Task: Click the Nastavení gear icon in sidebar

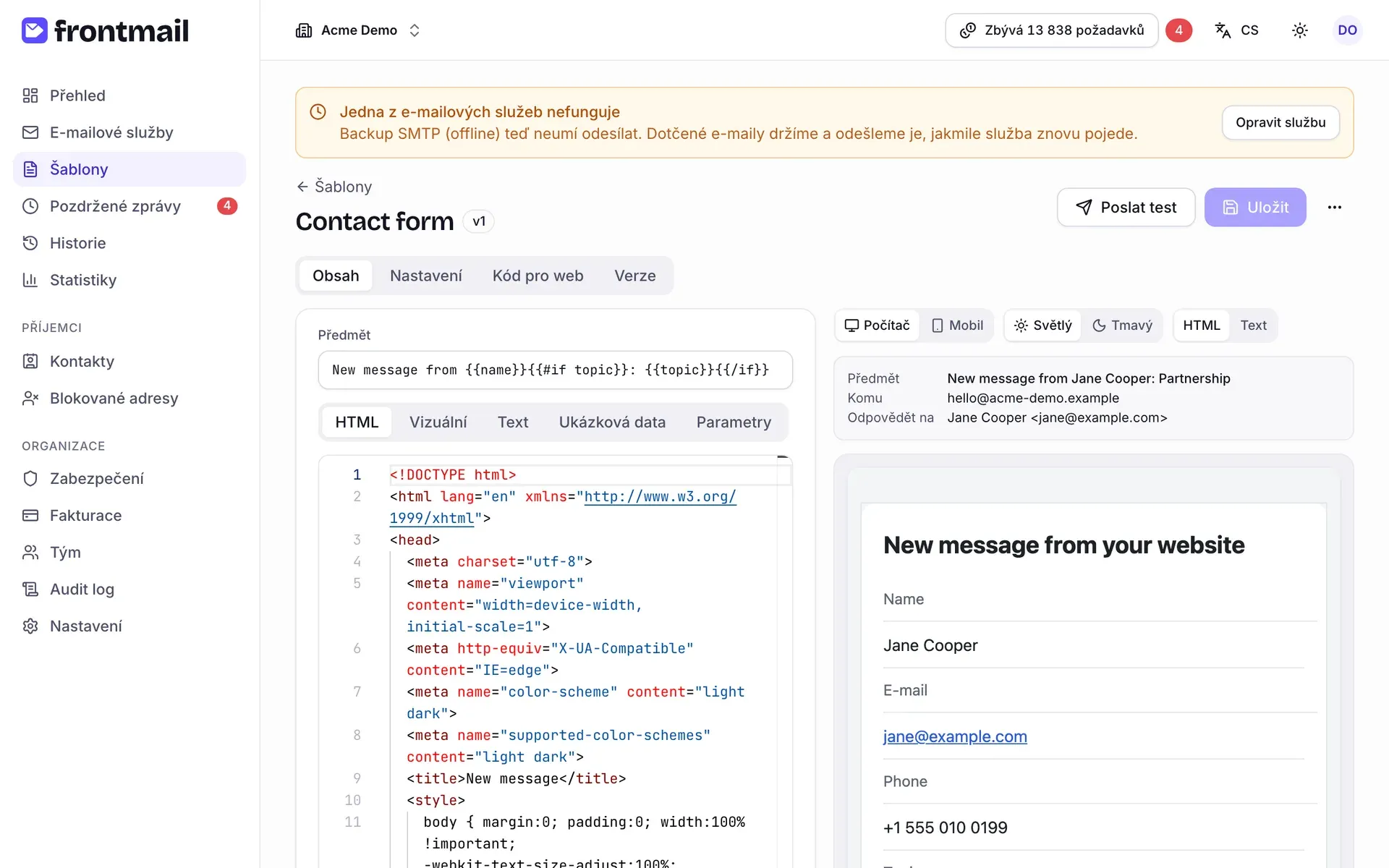Action: click(x=30, y=626)
